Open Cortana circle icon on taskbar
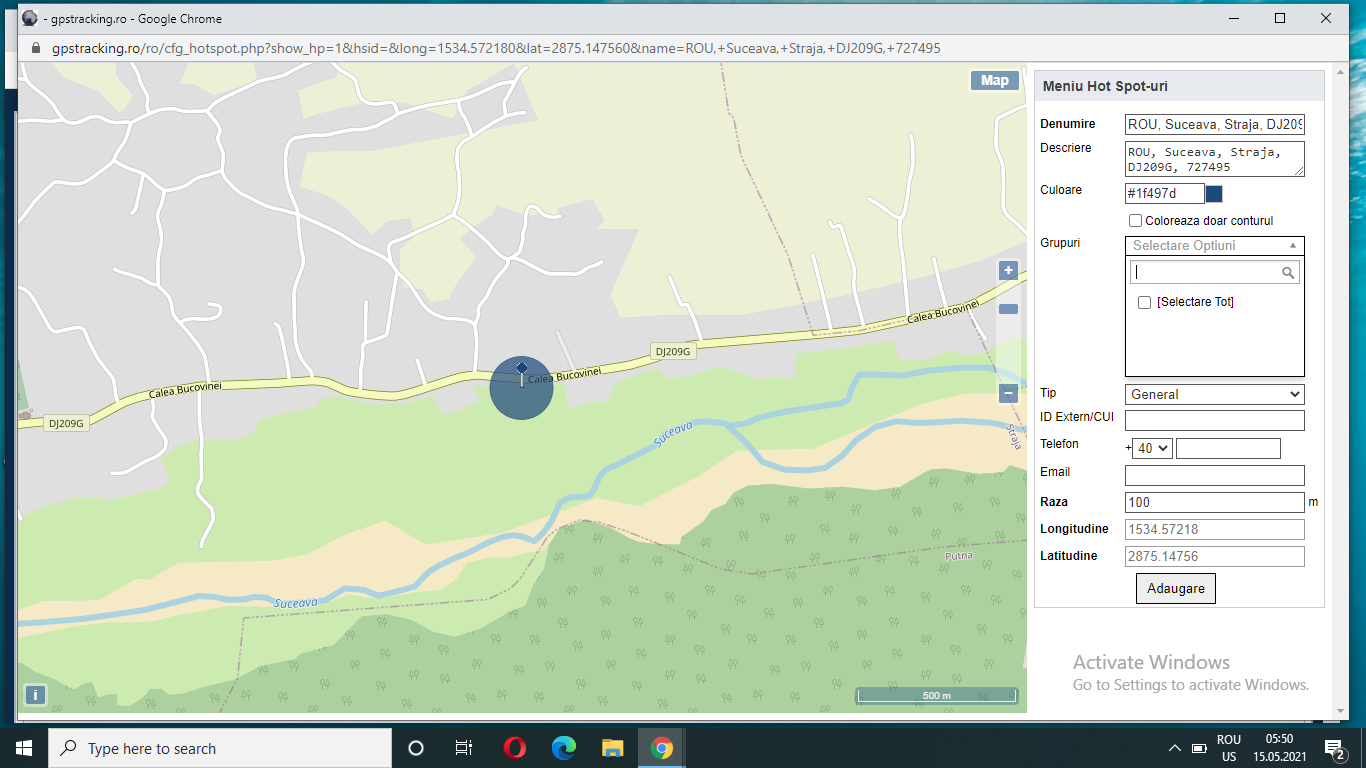1366x768 pixels. 416,748
